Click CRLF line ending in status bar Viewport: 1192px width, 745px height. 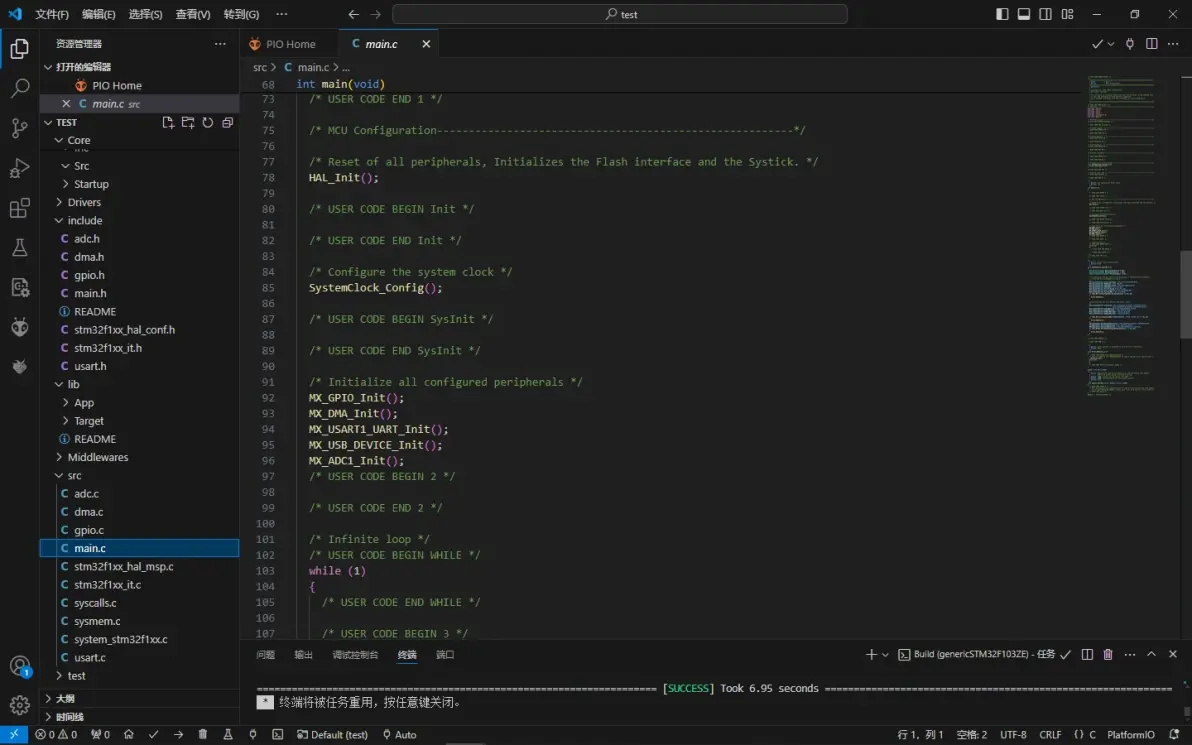pos(1050,734)
